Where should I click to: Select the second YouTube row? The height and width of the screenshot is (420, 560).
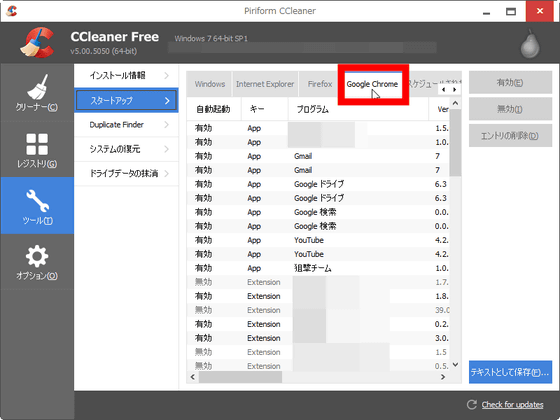pos(318,254)
